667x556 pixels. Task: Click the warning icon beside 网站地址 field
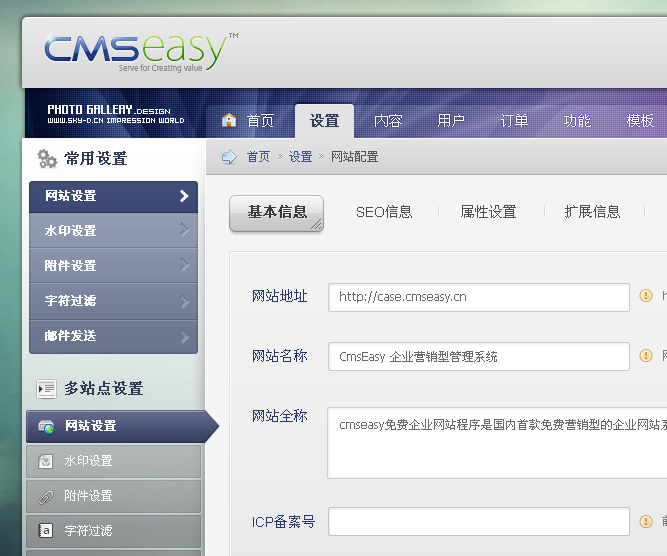646,295
